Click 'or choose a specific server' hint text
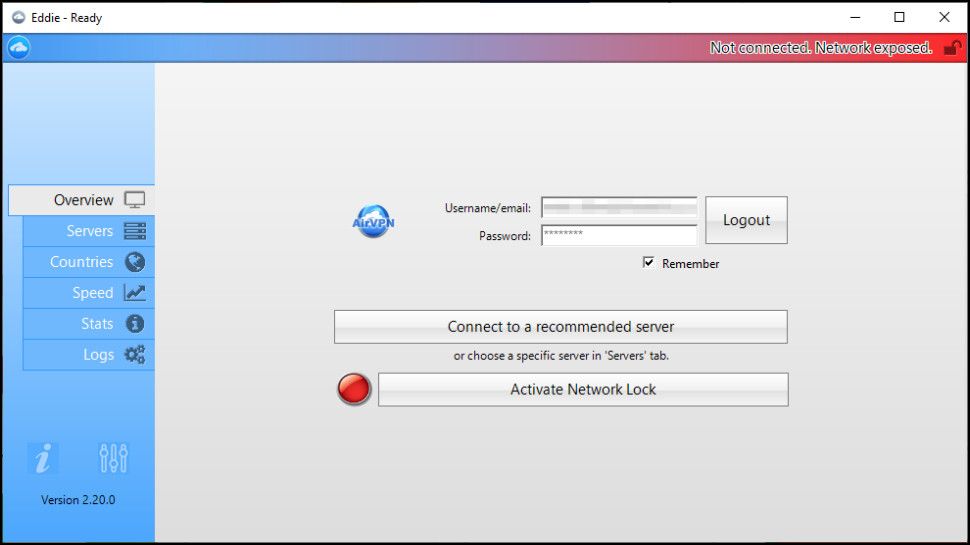Image resolution: width=970 pixels, height=545 pixels. click(x=561, y=356)
